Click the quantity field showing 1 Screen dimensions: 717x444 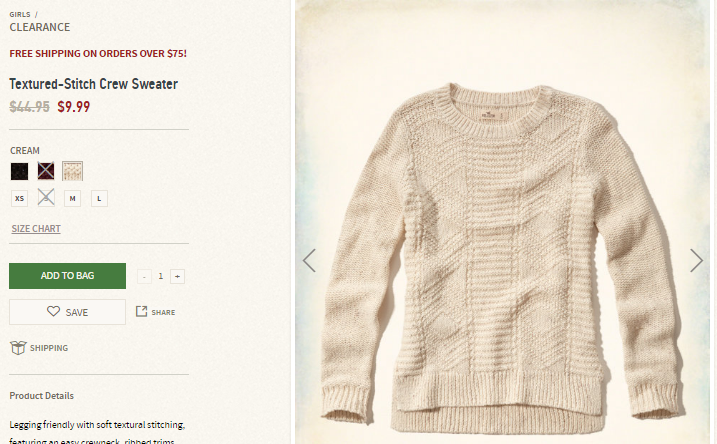161,276
